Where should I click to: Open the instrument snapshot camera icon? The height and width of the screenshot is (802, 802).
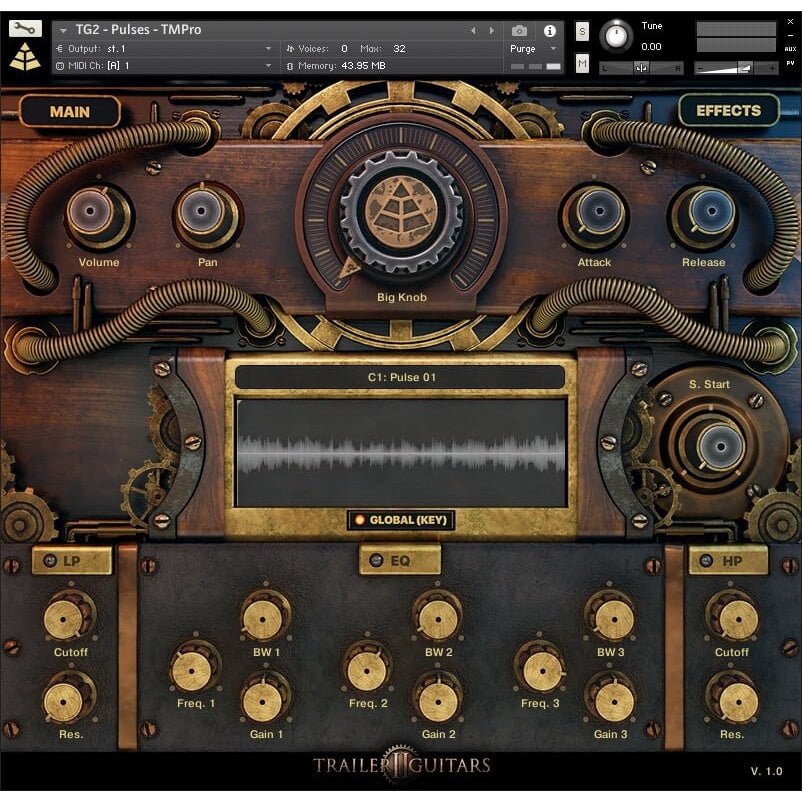click(520, 30)
